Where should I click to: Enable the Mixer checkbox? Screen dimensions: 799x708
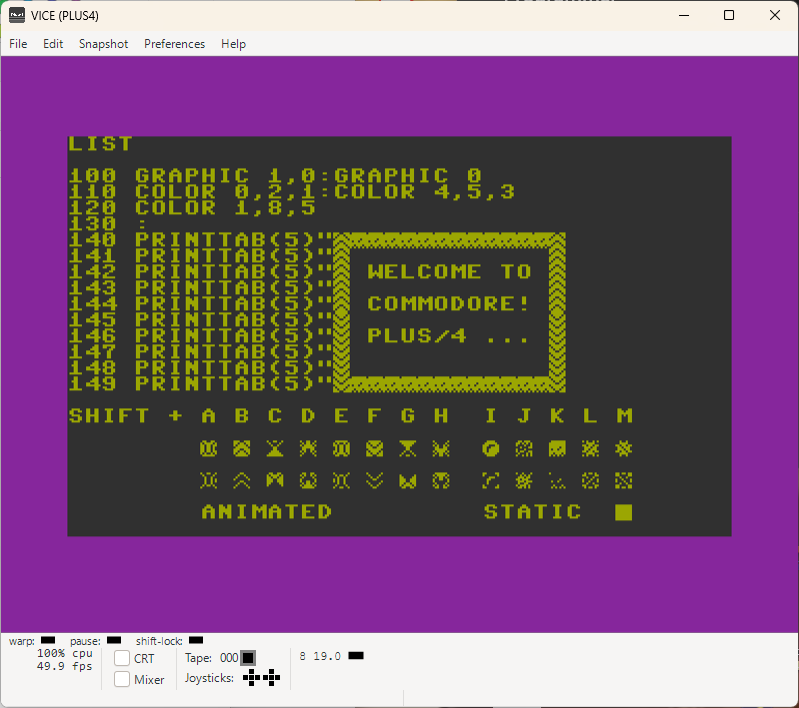122,679
